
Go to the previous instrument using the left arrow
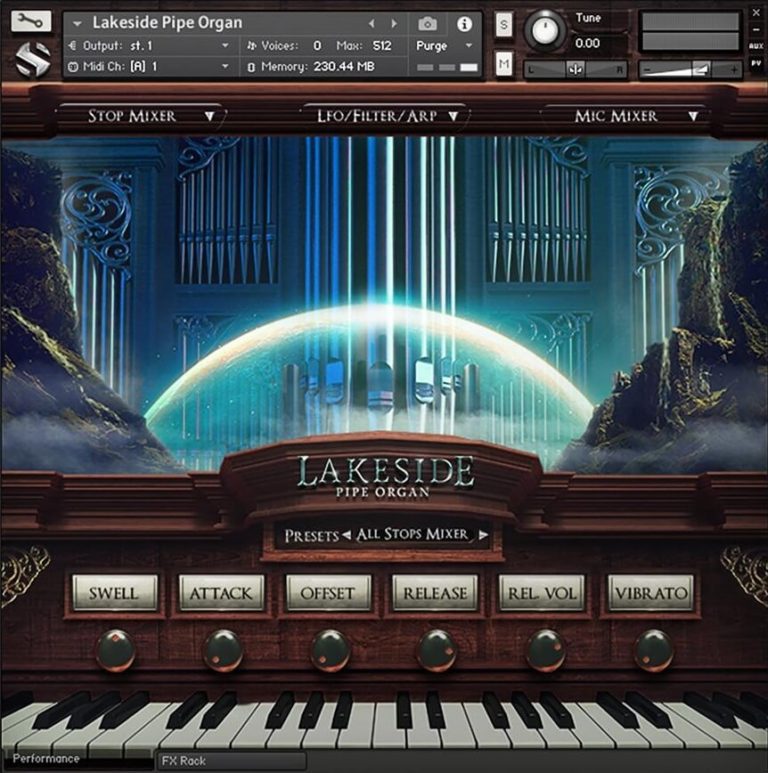[x=372, y=23]
